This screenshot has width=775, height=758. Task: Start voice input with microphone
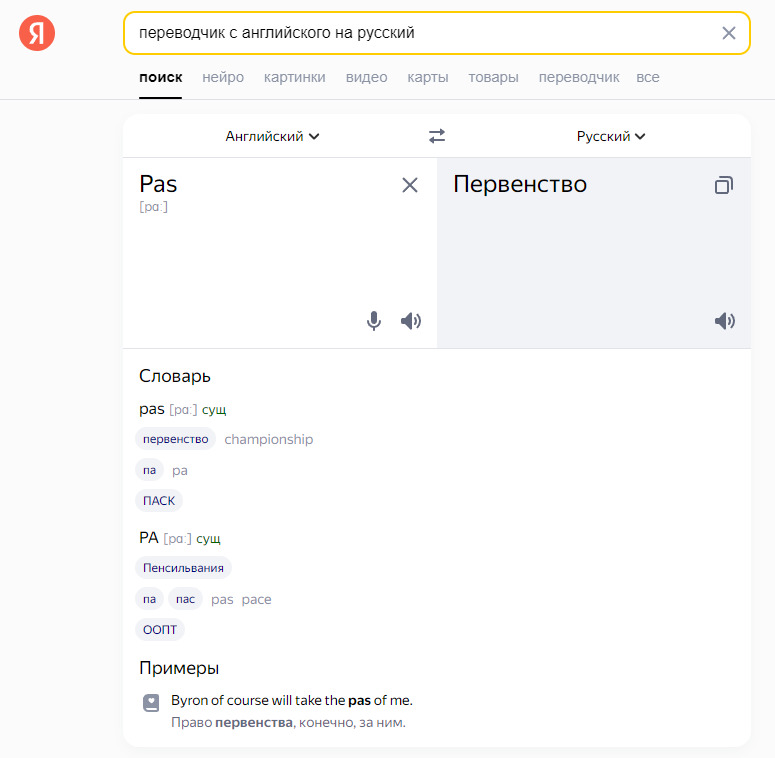pyautogui.click(x=374, y=321)
